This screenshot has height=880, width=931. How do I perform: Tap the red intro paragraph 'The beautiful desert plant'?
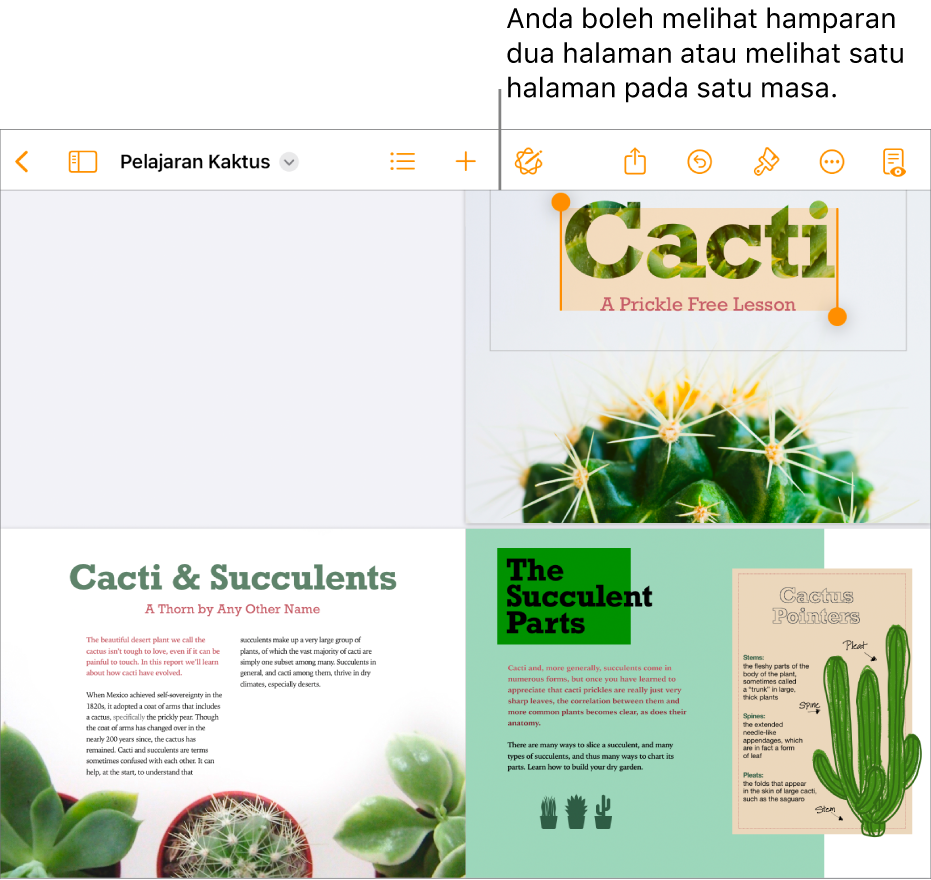coord(153,656)
